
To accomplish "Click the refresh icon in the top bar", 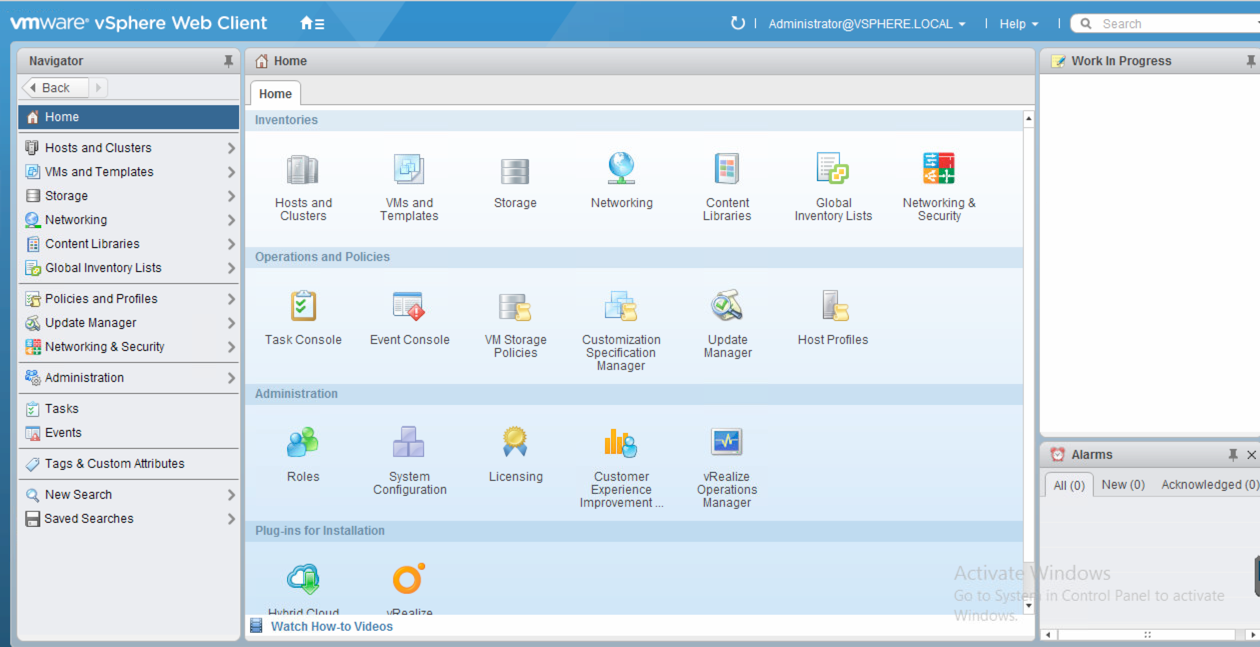I will tap(738, 23).
